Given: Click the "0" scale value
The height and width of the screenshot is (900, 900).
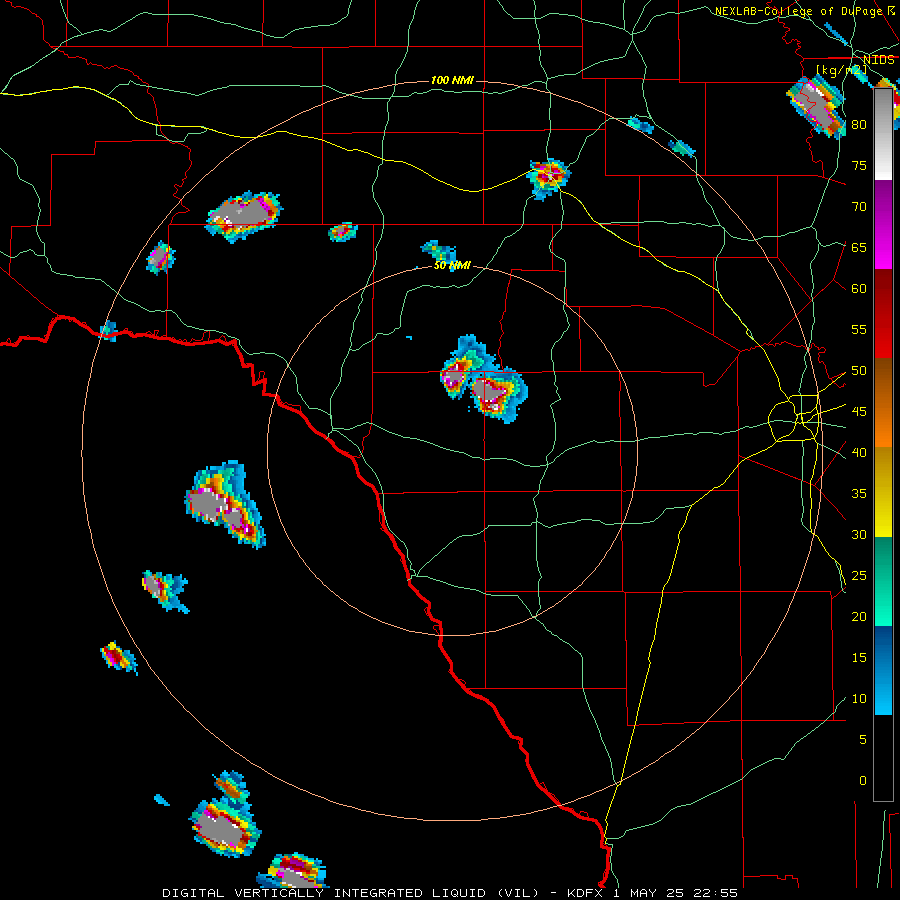Looking at the screenshot, I should point(863,781).
